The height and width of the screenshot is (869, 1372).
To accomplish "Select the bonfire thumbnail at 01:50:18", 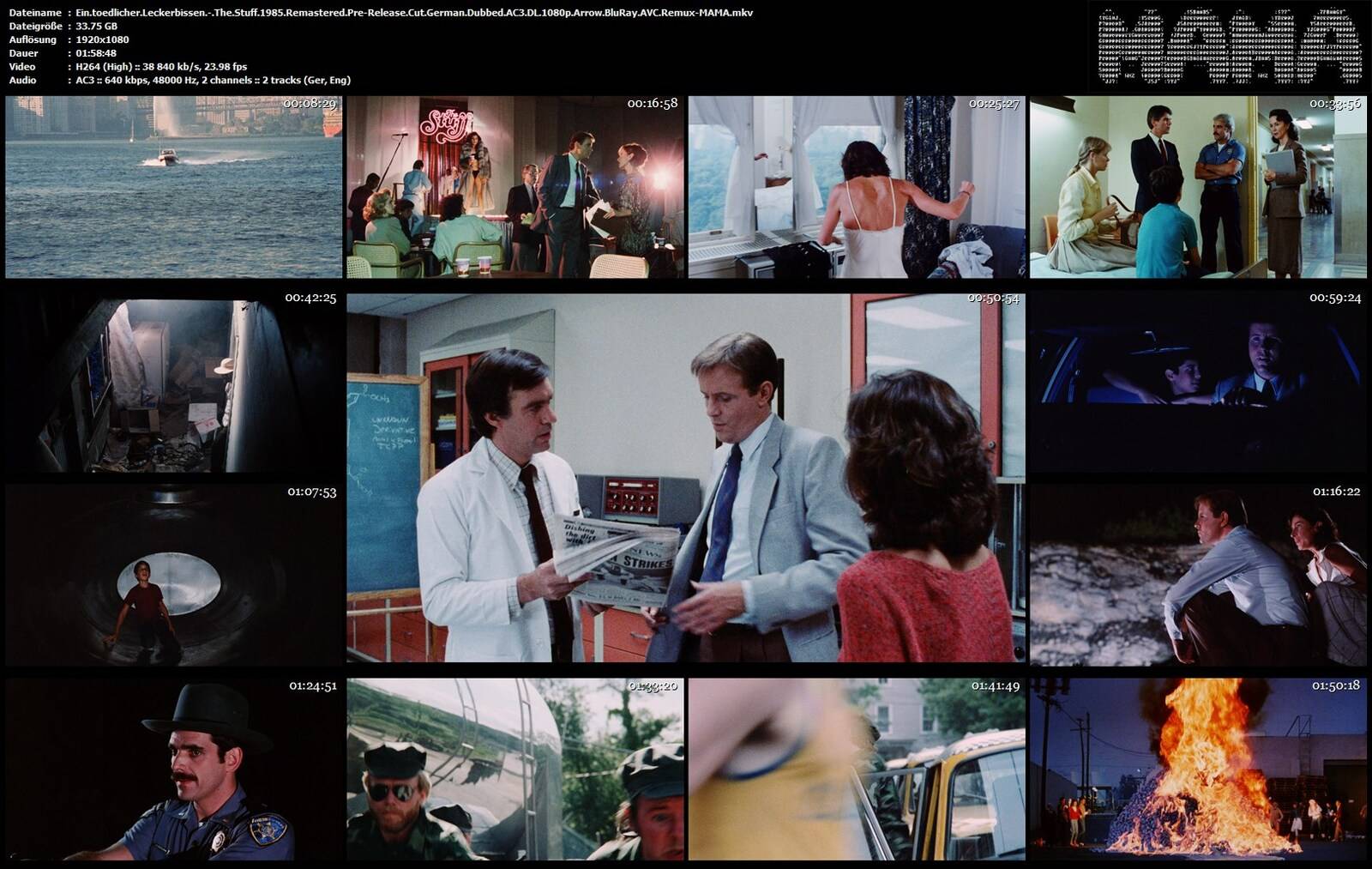I will [1198, 769].
